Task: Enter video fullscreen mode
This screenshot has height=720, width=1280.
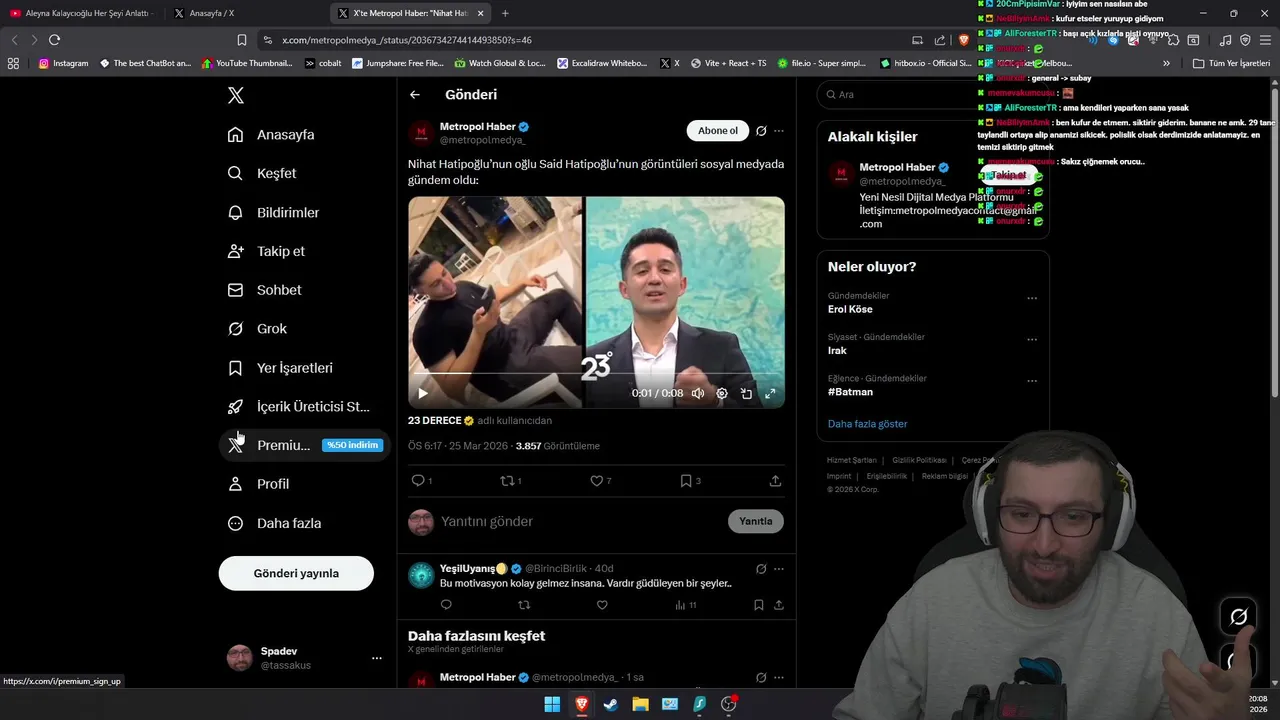Action: coord(770,394)
